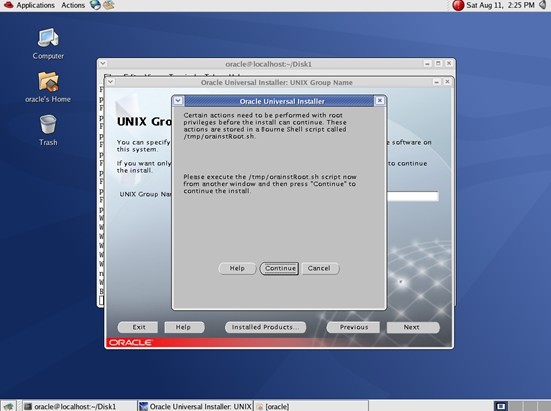This screenshot has width=551, height=411.
Task: Click the /tmp/orainstRoot.sh path text
Action: [220, 137]
